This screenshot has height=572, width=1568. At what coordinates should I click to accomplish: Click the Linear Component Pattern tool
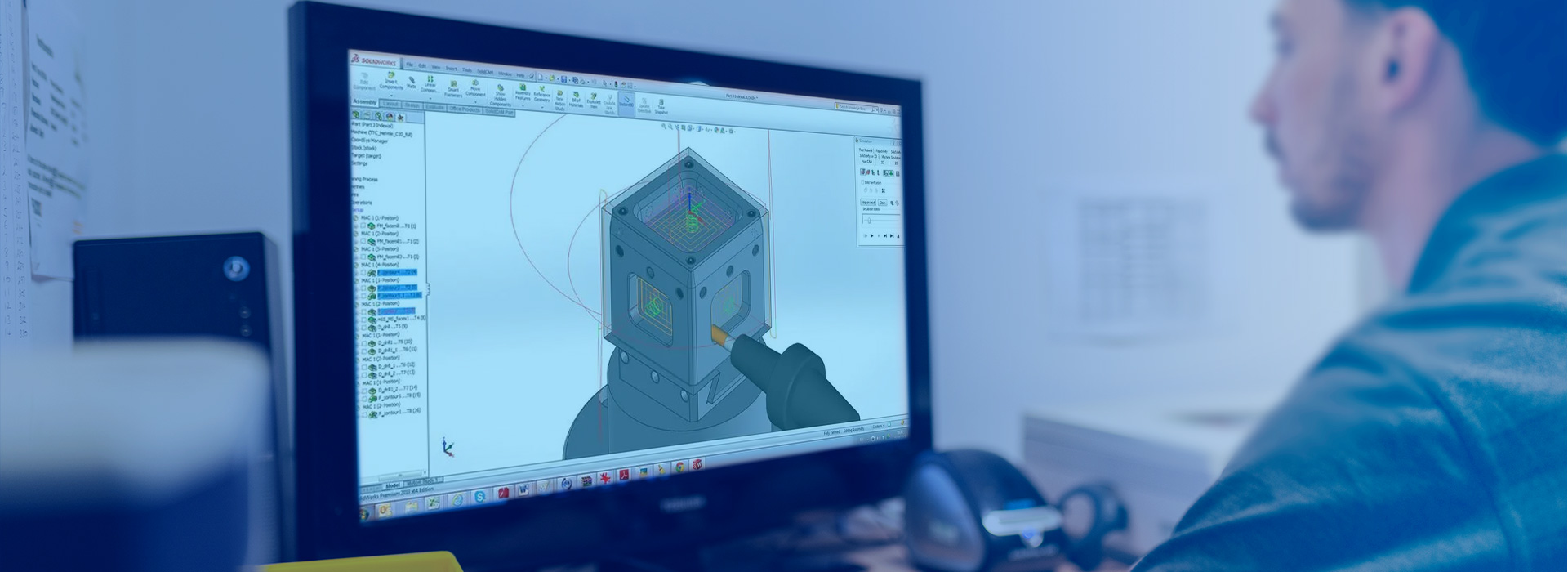[x=430, y=84]
